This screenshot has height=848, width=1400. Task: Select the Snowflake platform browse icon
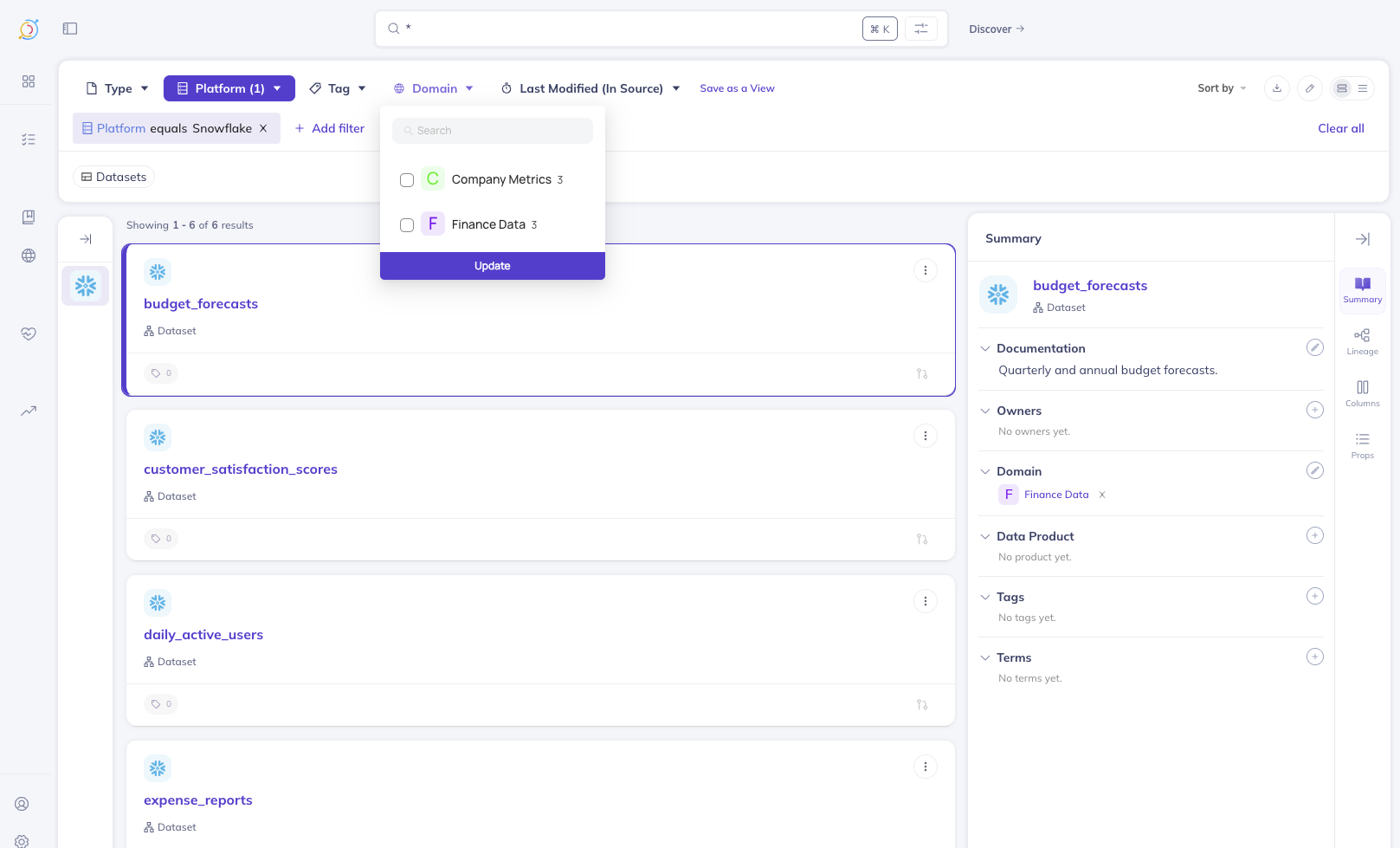coord(86,286)
